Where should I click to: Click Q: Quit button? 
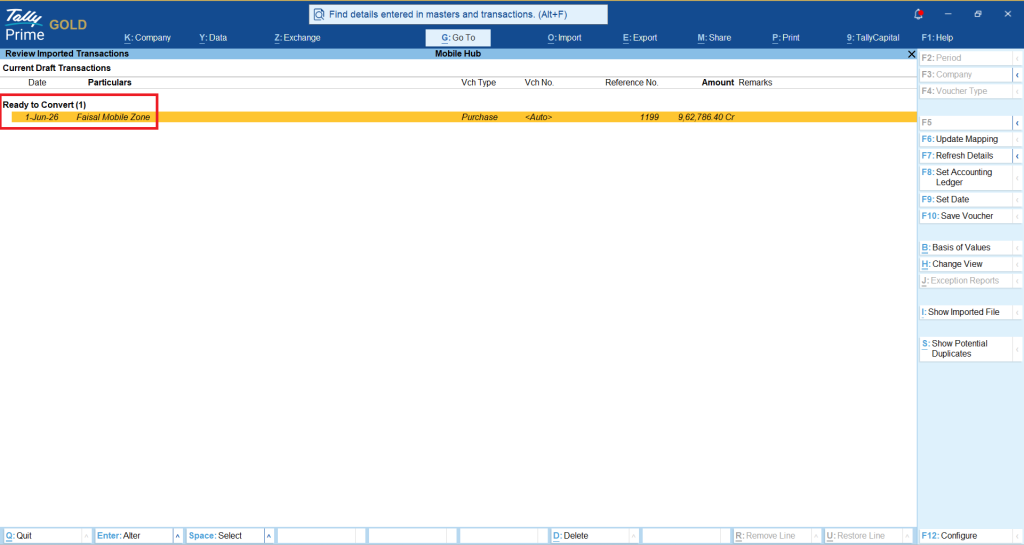pyautogui.click(x=42, y=536)
